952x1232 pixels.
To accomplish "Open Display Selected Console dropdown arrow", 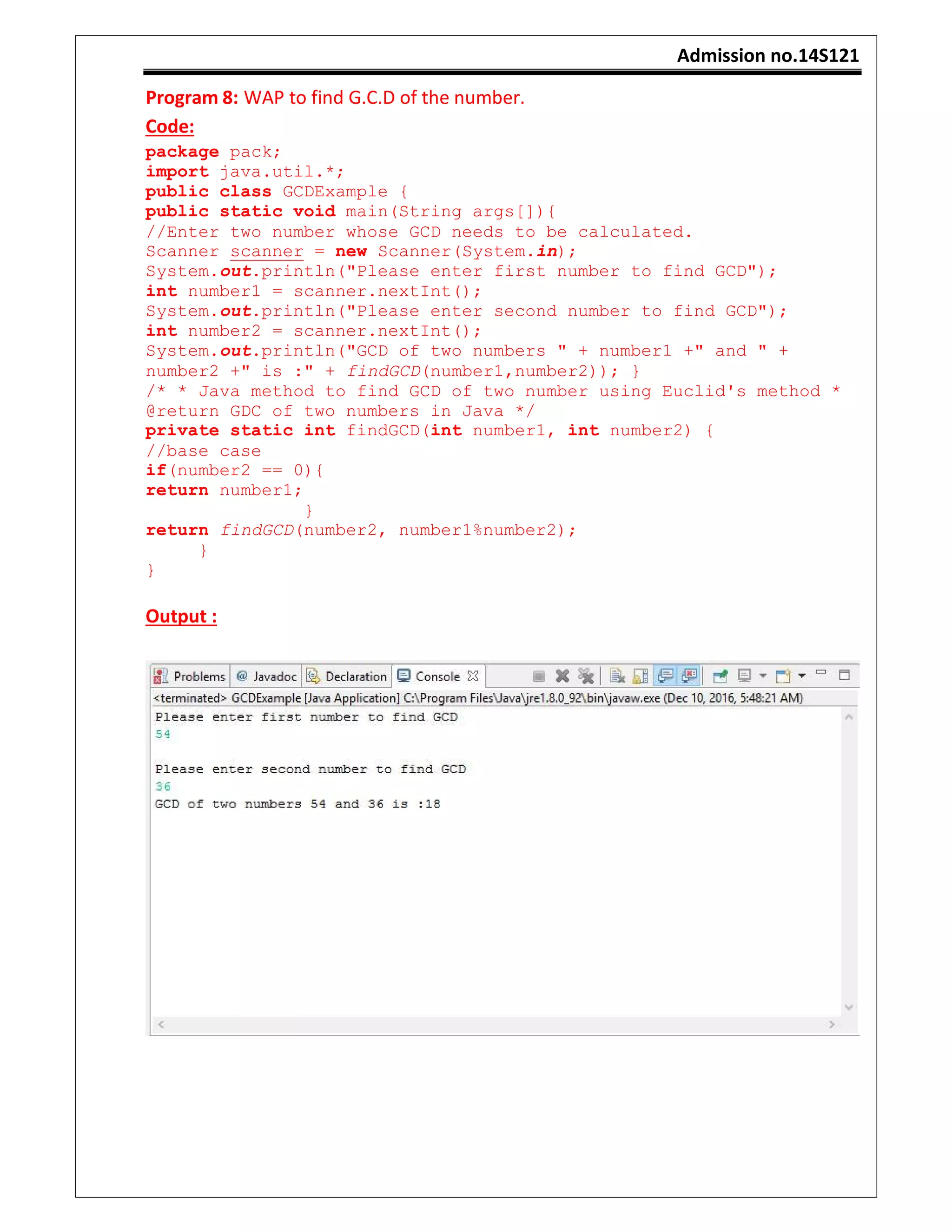I will [x=762, y=676].
